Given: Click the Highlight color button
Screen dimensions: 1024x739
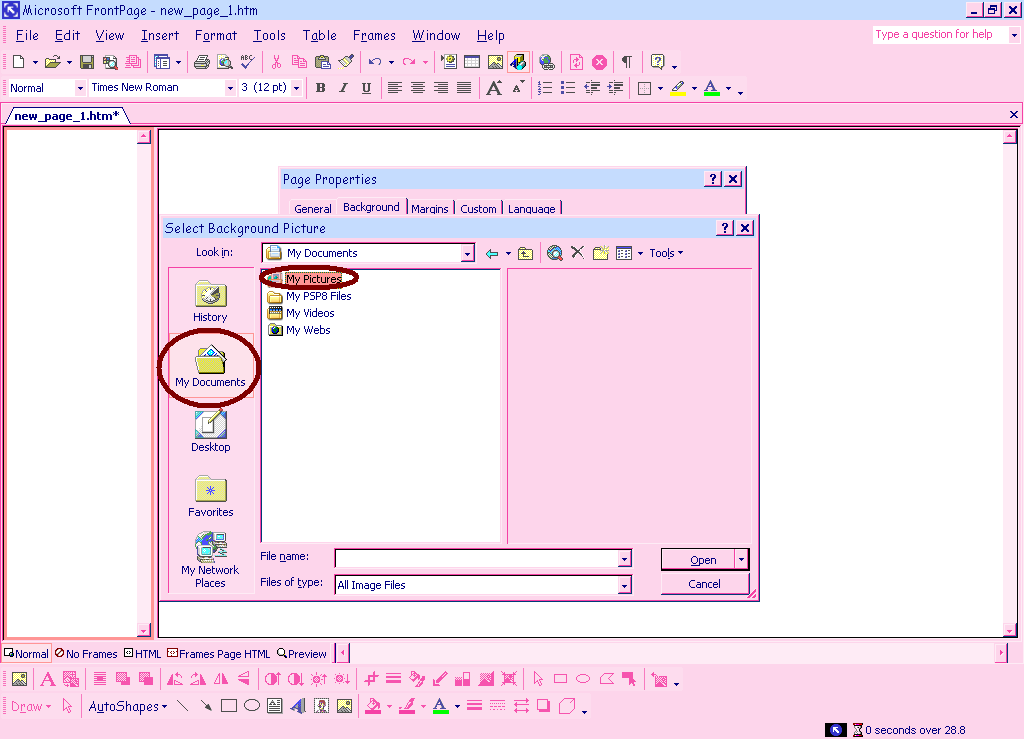Looking at the screenshot, I should (x=678, y=87).
